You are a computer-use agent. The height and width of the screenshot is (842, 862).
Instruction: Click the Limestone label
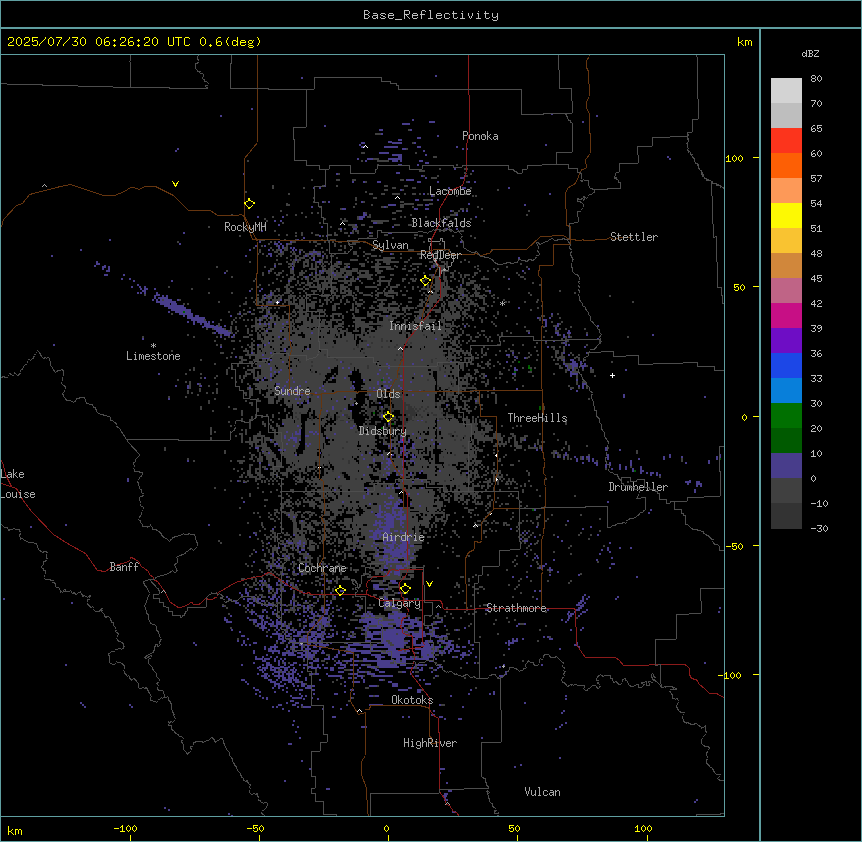[x=153, y=356]
